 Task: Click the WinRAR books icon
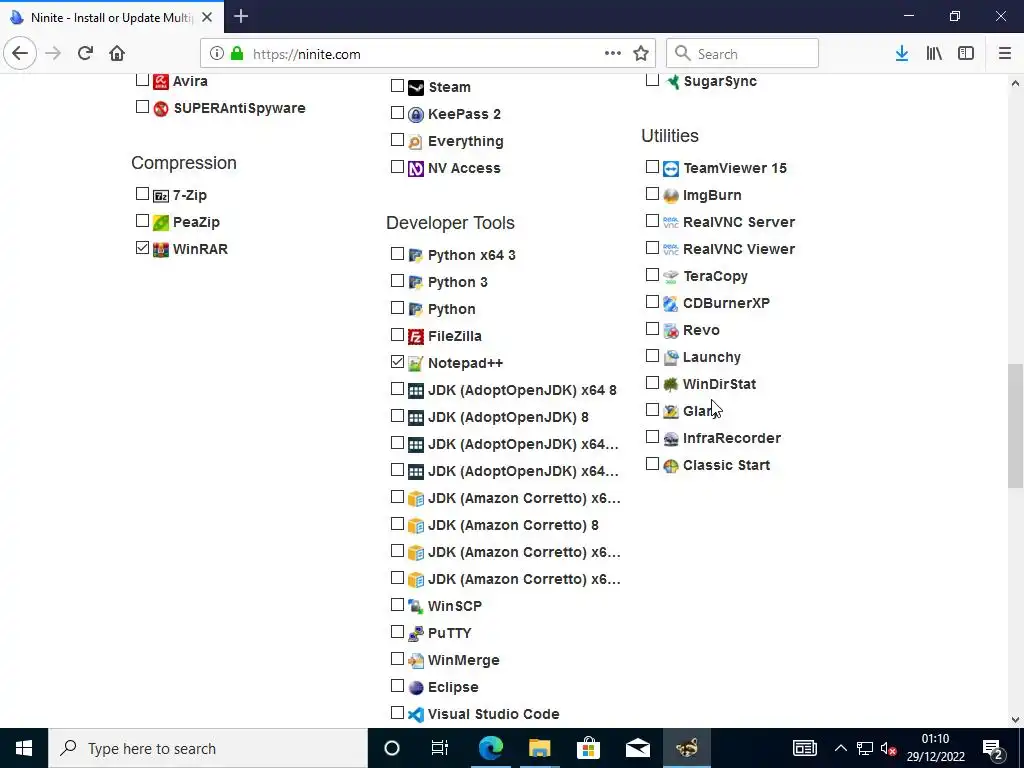click(161, 249)
